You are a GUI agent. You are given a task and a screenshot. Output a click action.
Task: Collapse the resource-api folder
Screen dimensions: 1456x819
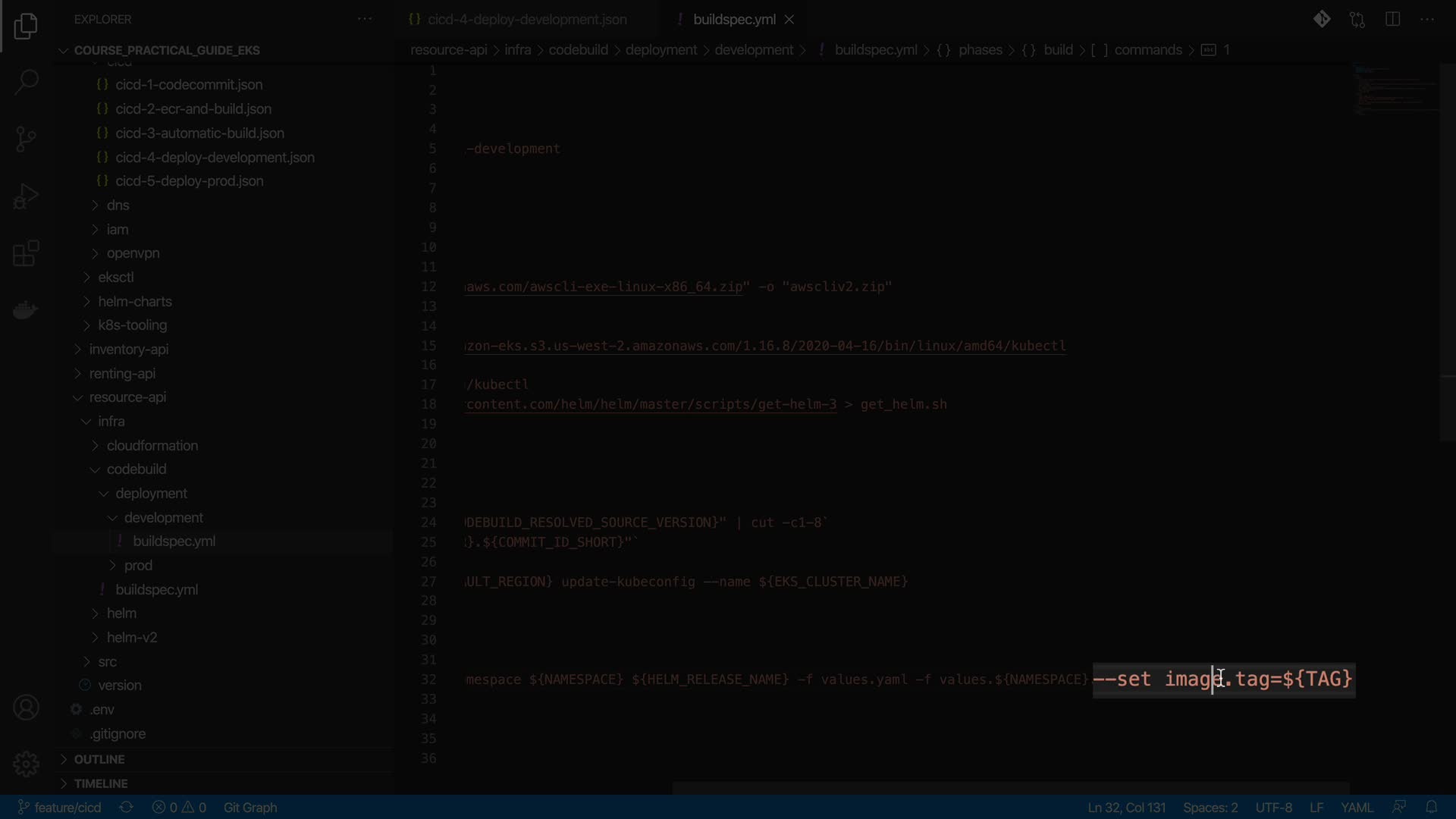pos(127,397)
